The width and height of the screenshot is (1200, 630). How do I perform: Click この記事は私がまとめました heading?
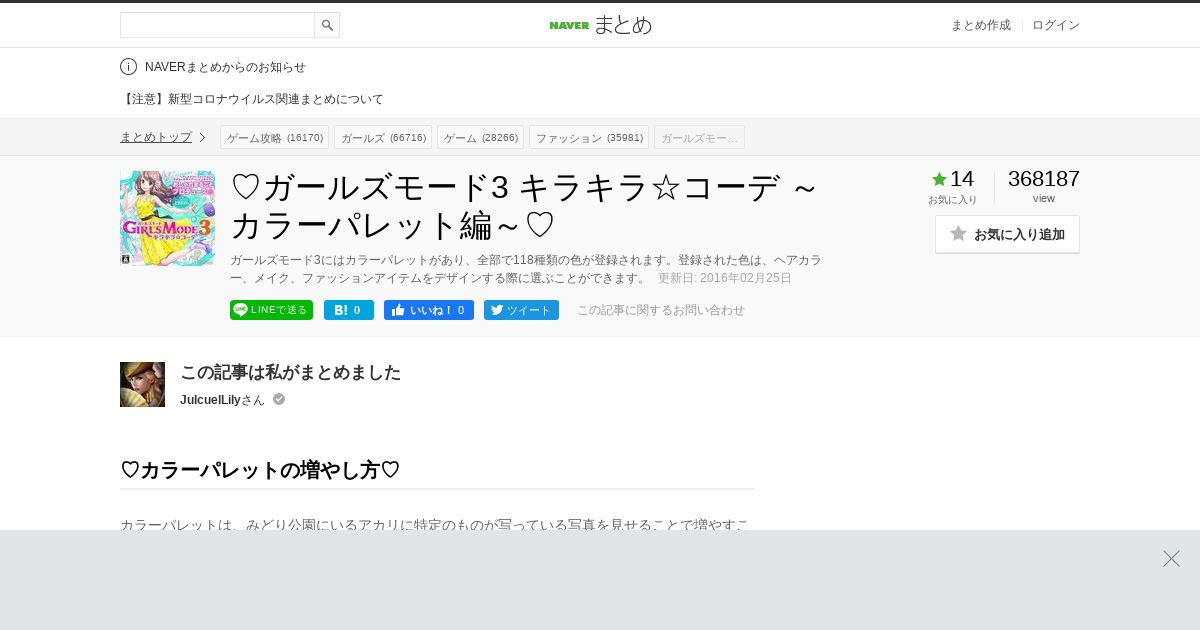290,372
